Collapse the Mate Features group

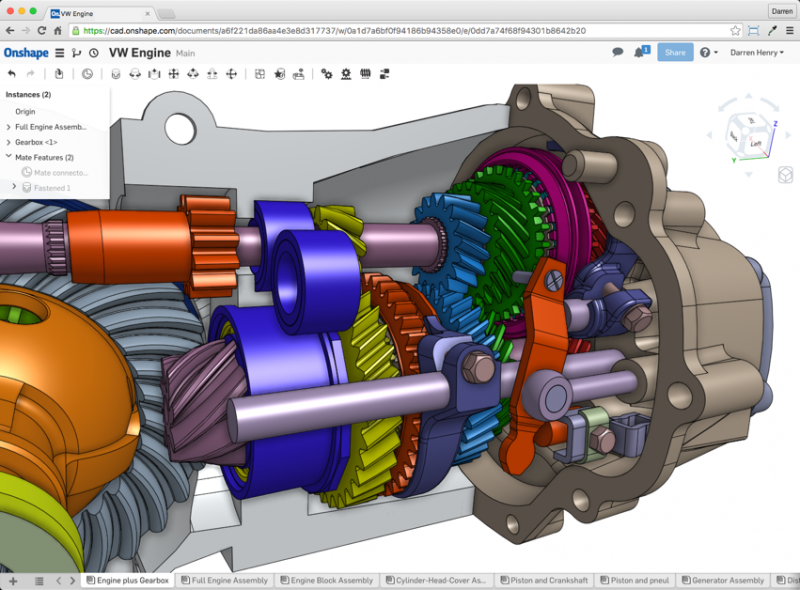9,157
